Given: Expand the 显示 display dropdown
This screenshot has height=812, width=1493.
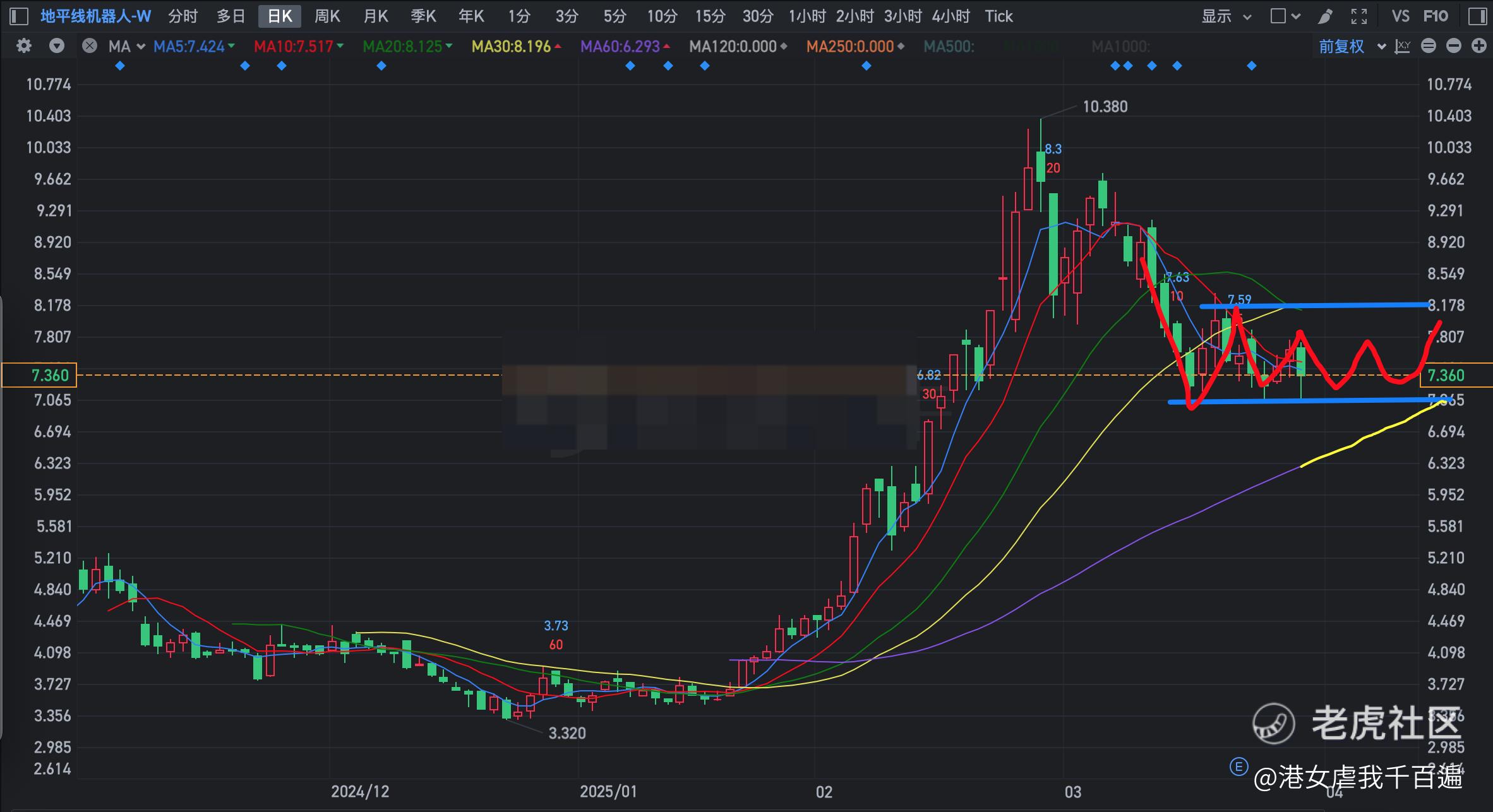Looking at the screenshot, I should coord(1226,16).
